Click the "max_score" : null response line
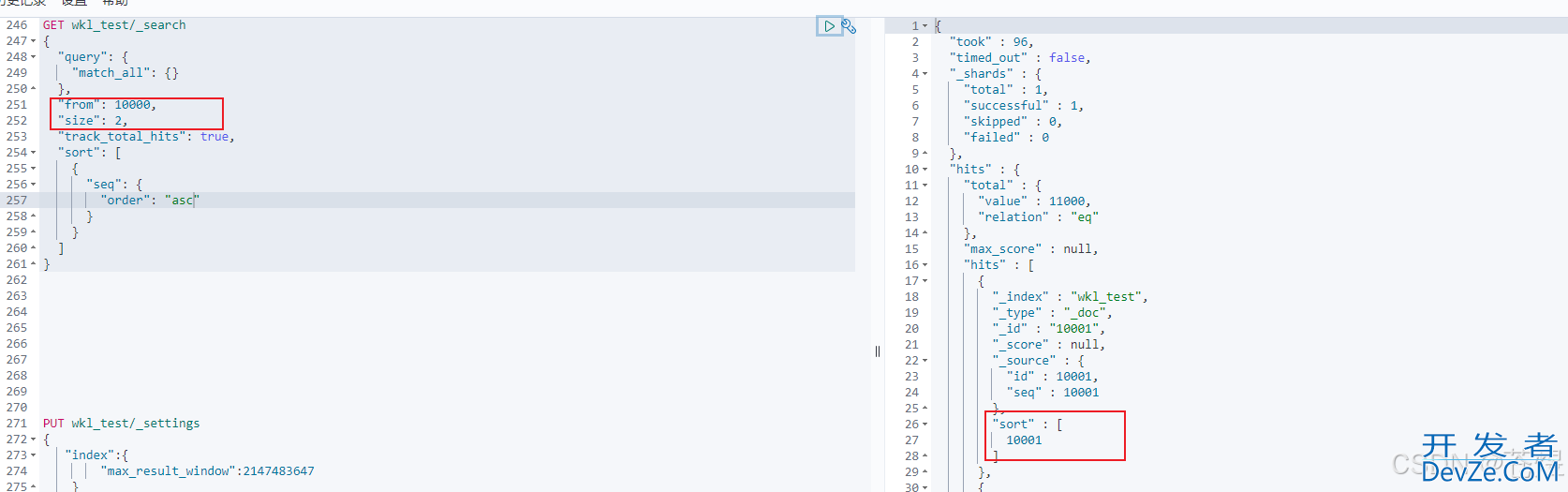1568x492 pixels. [x=1030, y=249]
